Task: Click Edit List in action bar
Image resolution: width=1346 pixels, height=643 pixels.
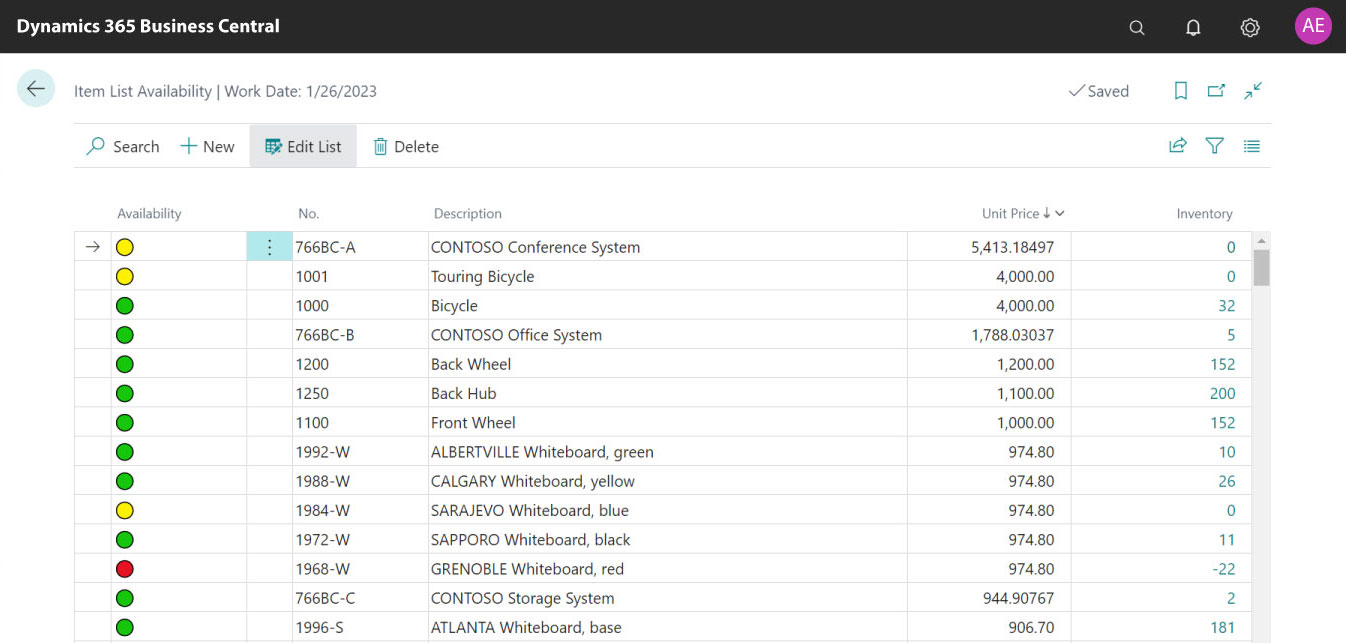Action: click(303, 147)
